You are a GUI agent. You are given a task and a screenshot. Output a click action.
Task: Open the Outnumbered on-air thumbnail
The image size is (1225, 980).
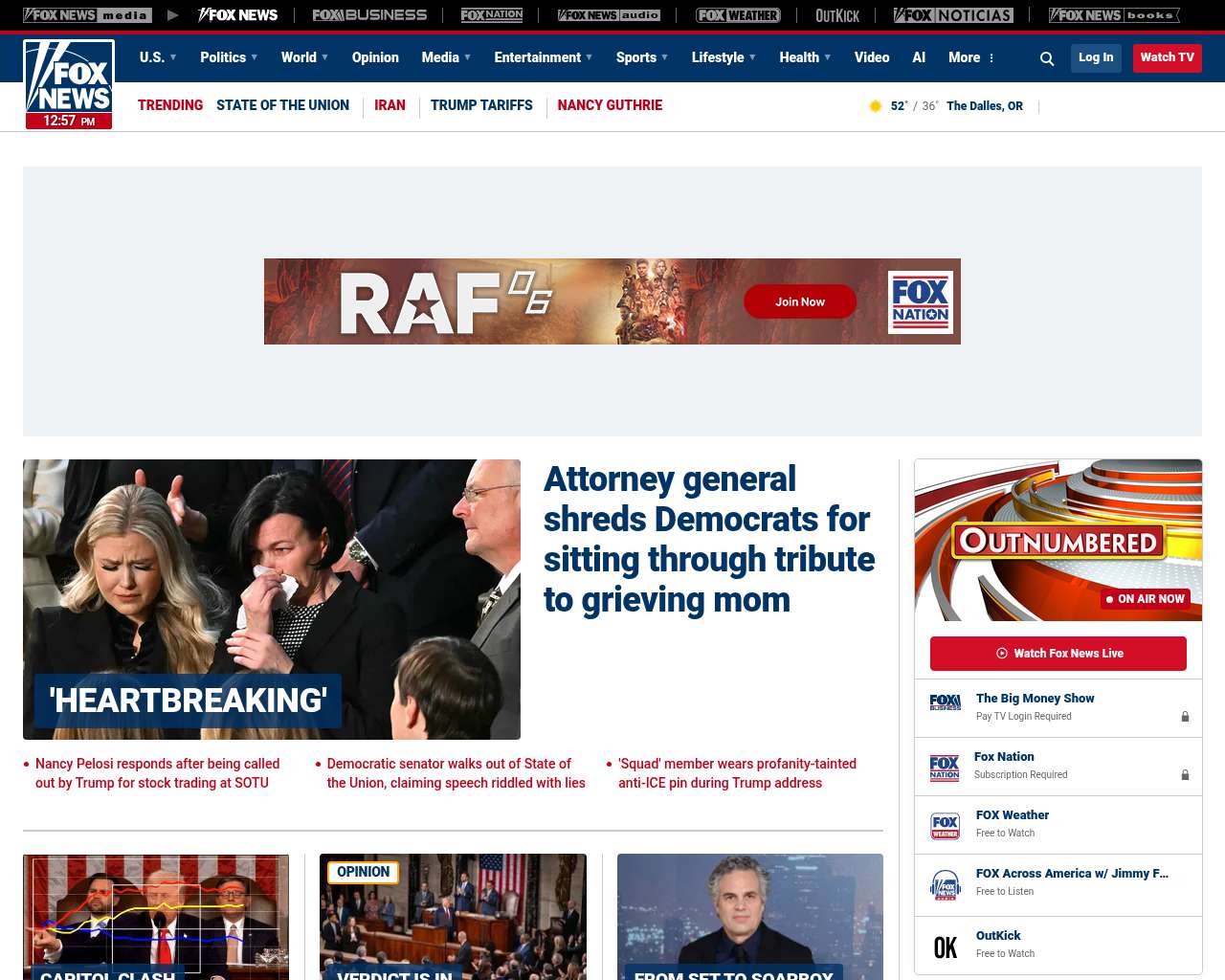(x=1058, y=541)
